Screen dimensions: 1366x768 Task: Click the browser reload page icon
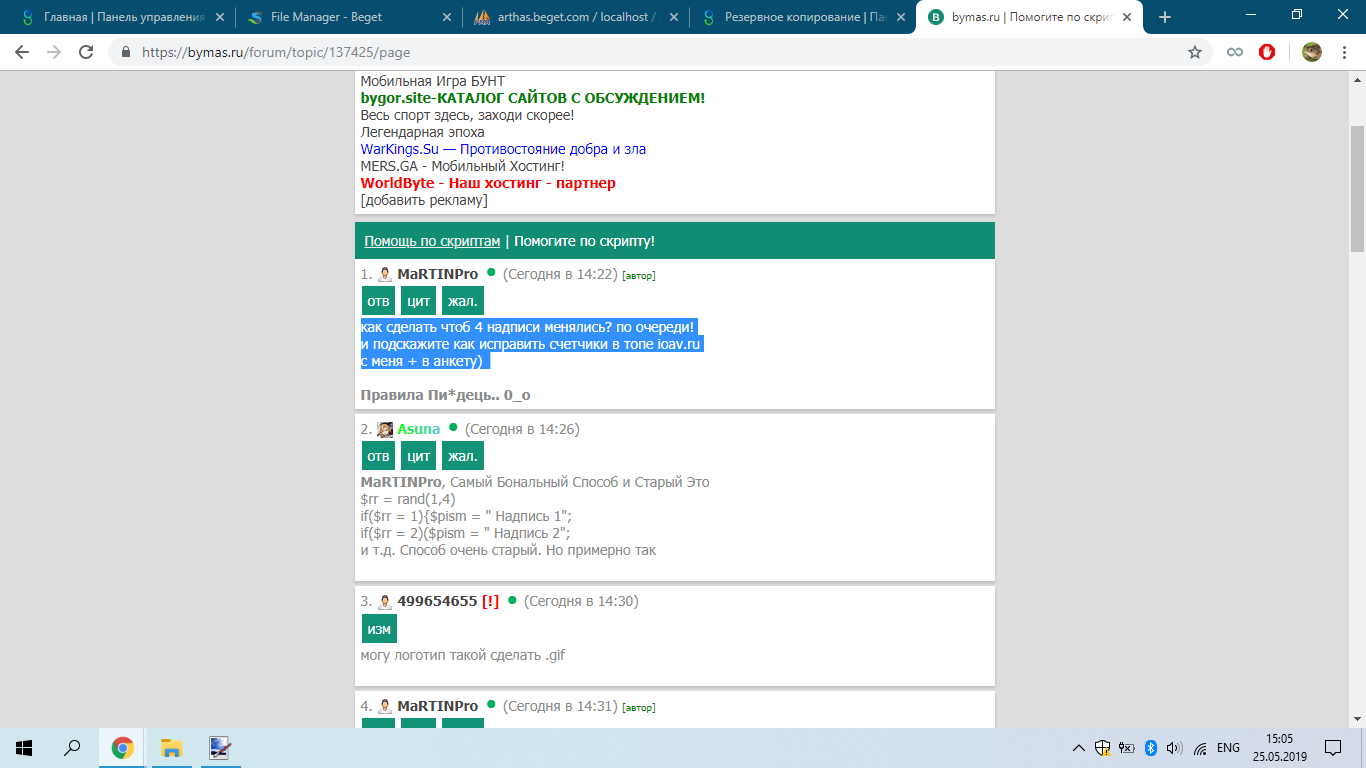click(86, 52)
